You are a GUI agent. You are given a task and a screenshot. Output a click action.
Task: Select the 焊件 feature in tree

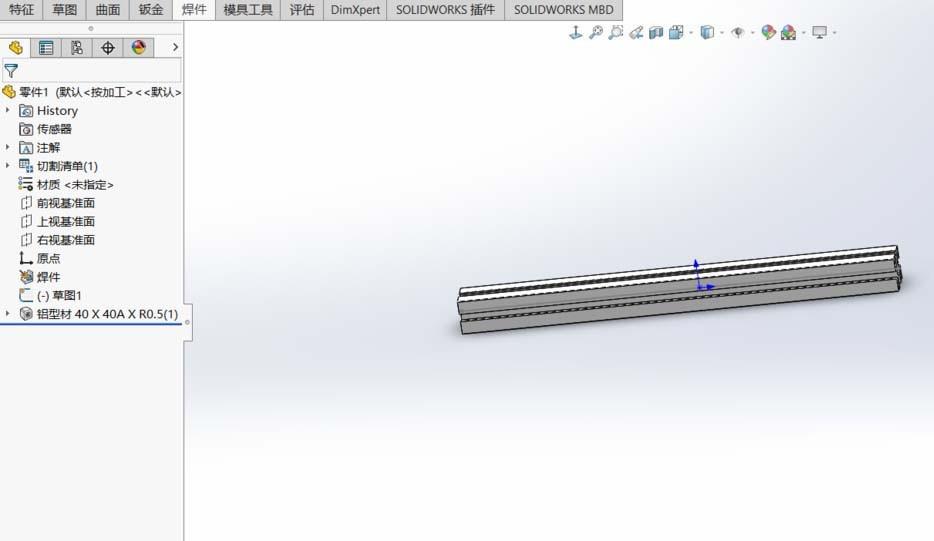click(48, 277)
